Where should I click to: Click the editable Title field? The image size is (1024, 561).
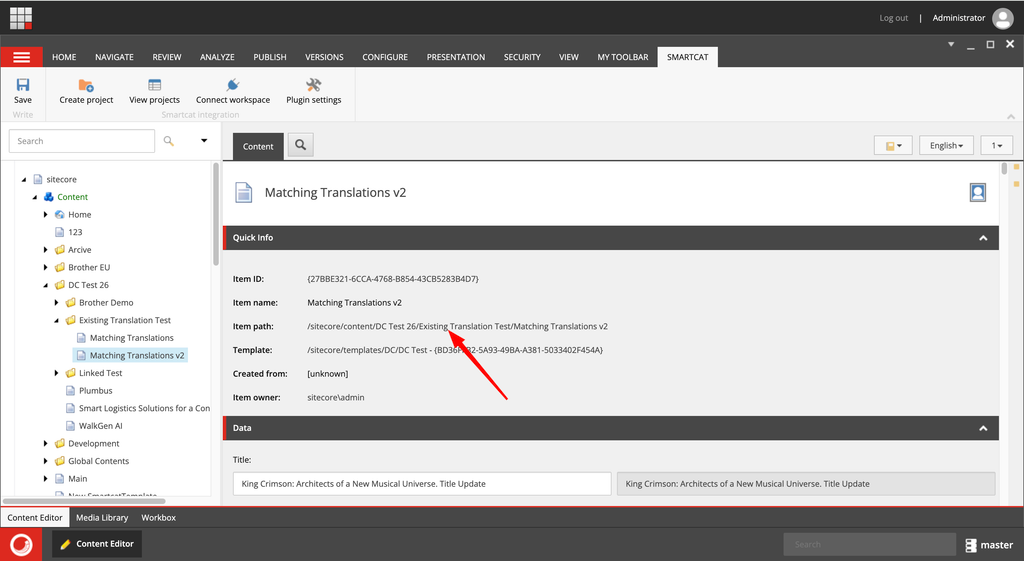pyautogui.click(x=422, y=484)
